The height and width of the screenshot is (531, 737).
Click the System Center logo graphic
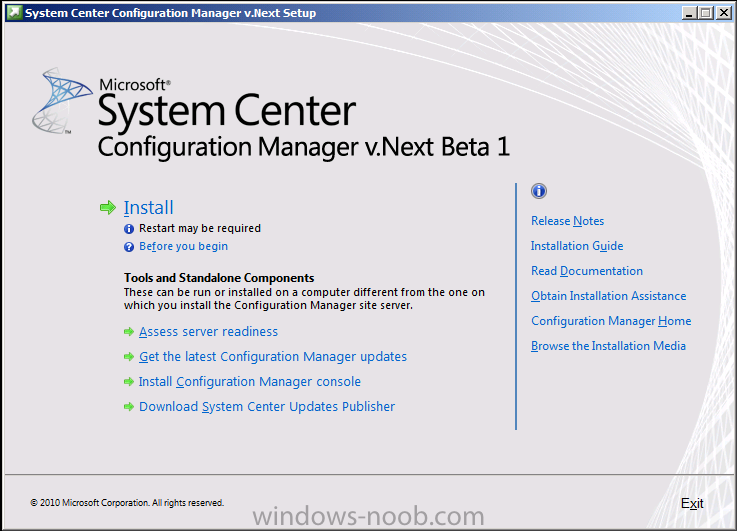62,101
